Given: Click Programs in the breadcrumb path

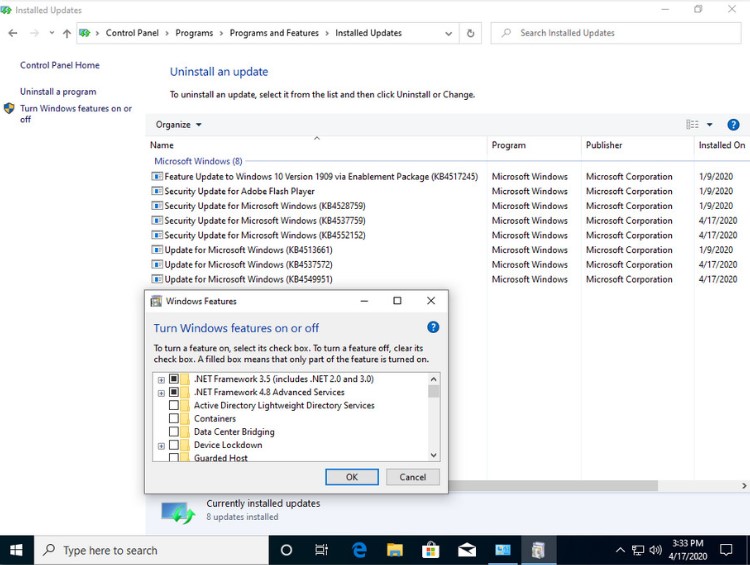Looking at the screenshot, I should tap(194, 33).
